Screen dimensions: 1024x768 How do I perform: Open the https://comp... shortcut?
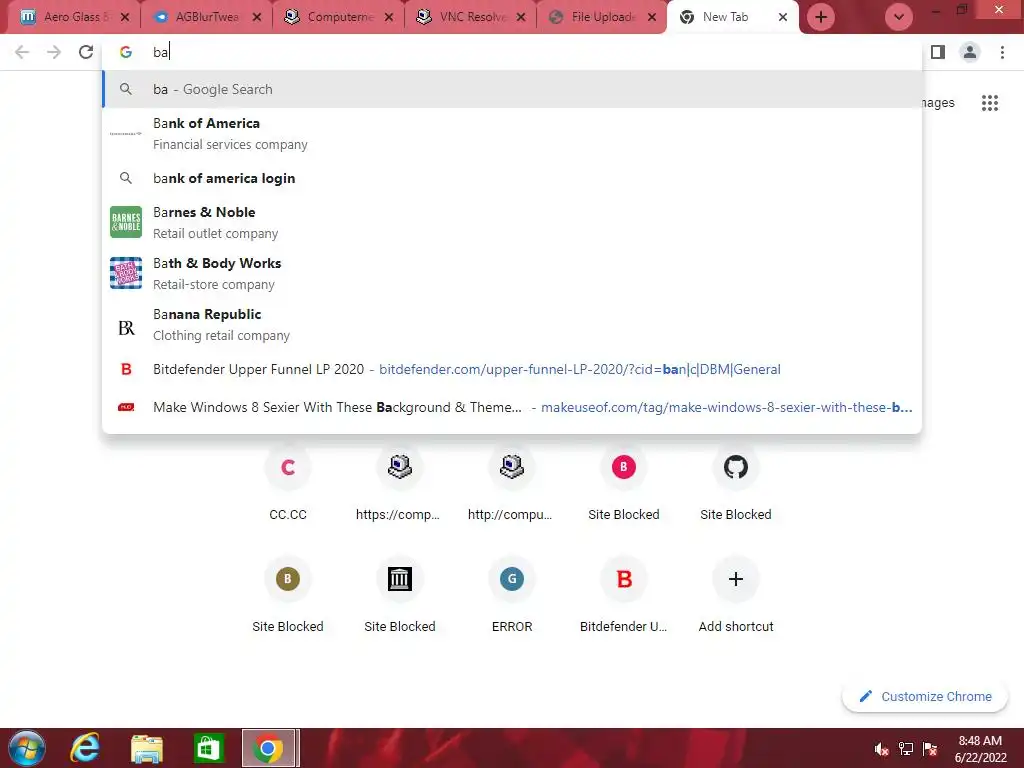[x=400, y=482]
